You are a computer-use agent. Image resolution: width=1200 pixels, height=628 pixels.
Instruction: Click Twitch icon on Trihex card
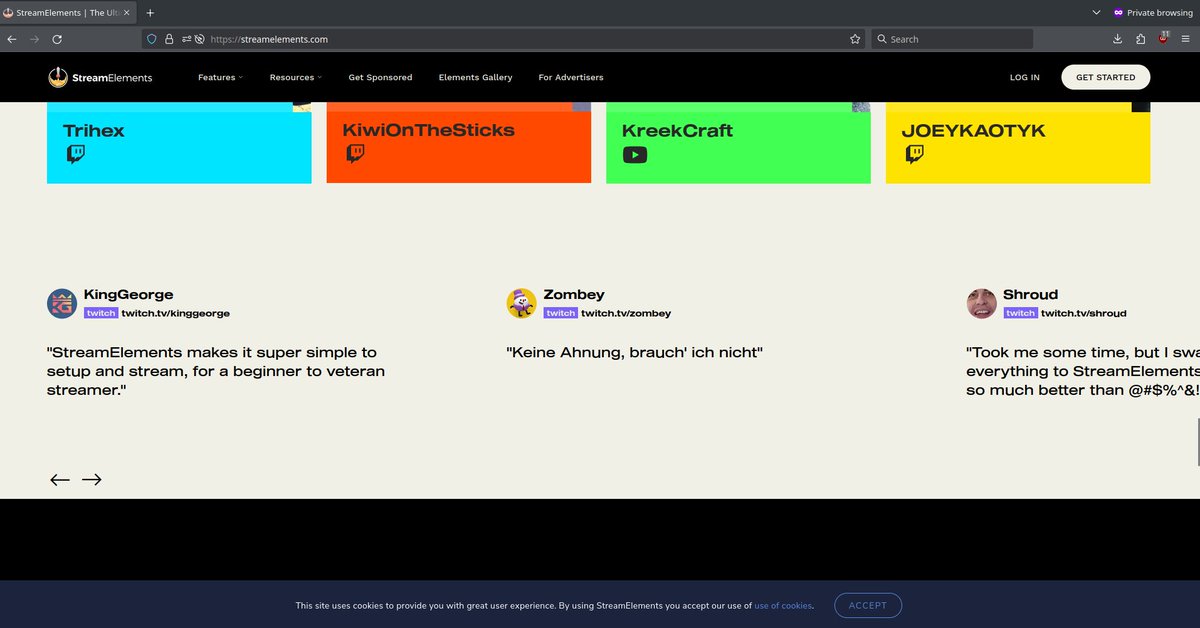(x=76, y=154)
